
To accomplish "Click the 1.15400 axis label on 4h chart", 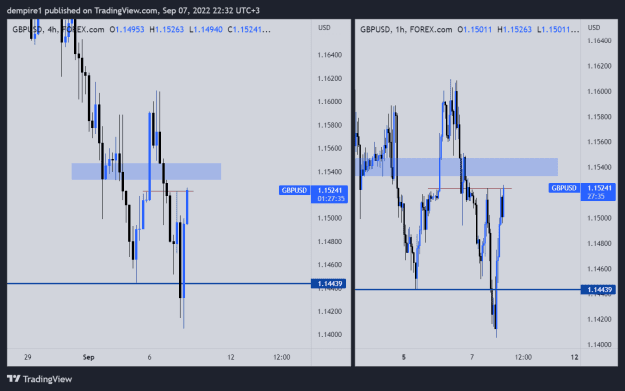I will [x=330, y=172].
